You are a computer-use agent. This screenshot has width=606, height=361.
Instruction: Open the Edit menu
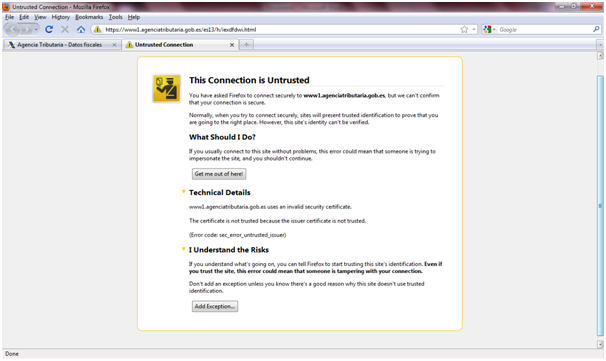click(x=24, y=17)
